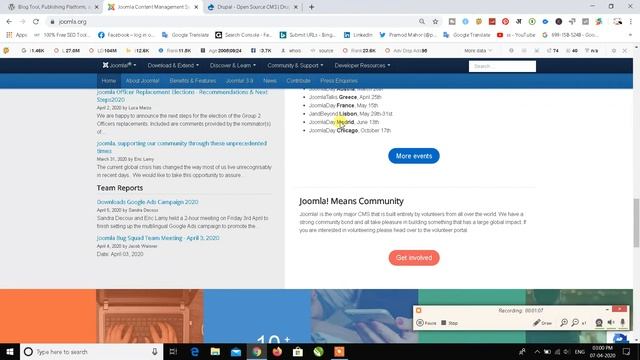This screenshot has width=640, height=360.
Task: Open the Chrome three-dot menu
Action: point(631,22)
